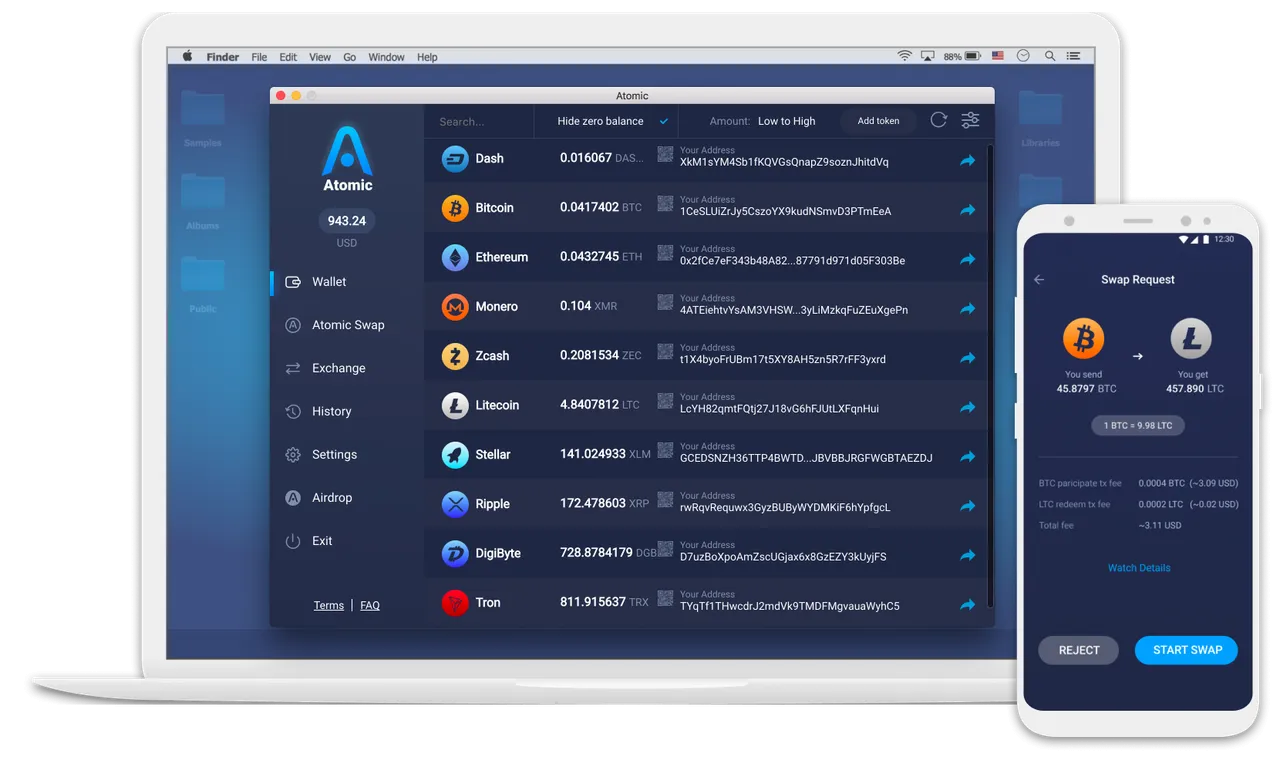
Task: Click the wallet list vertical scrollbar
Action: (x=990, y=375)
